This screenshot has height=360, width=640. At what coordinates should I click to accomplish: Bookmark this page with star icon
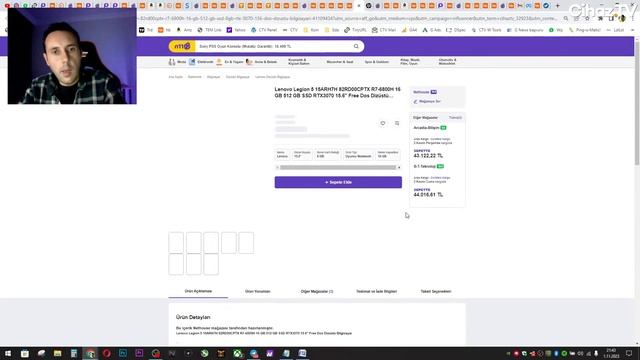(587, 18)
